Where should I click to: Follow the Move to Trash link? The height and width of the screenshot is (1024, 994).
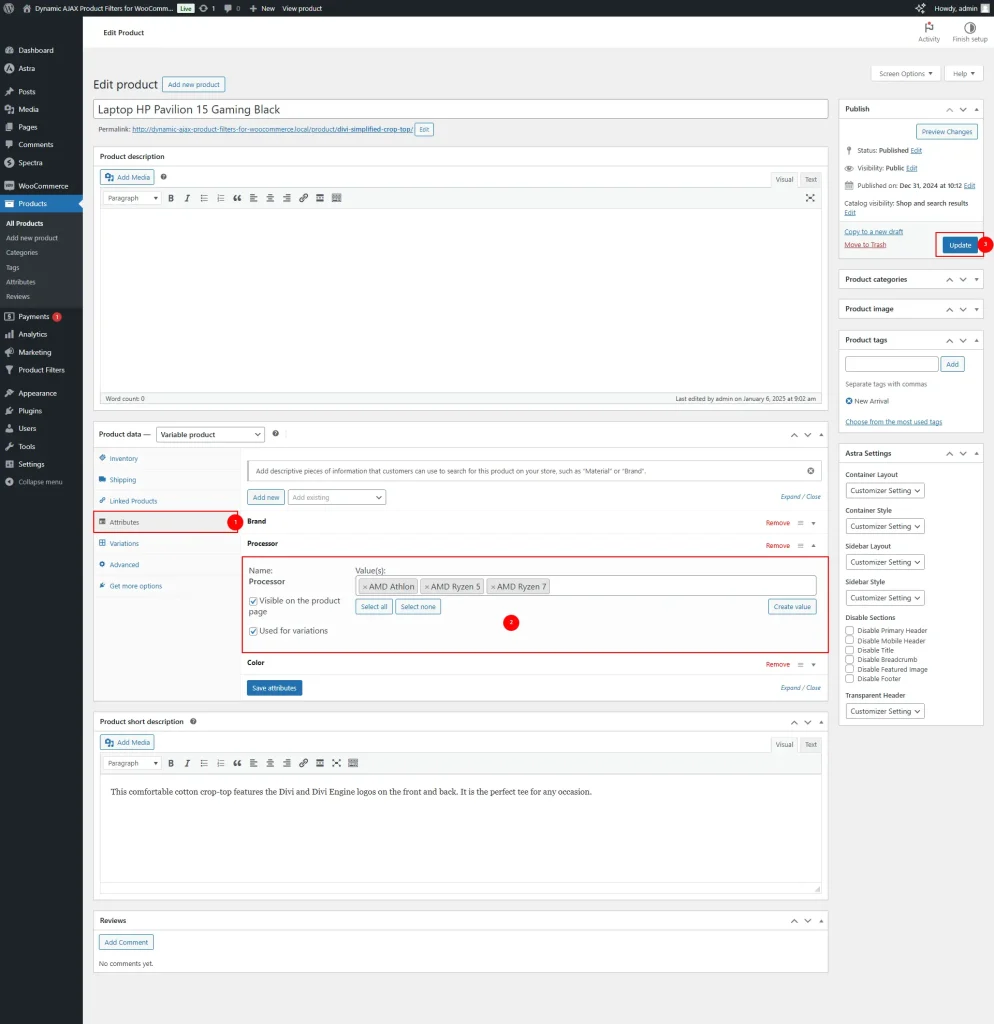[x=865, y=245]
